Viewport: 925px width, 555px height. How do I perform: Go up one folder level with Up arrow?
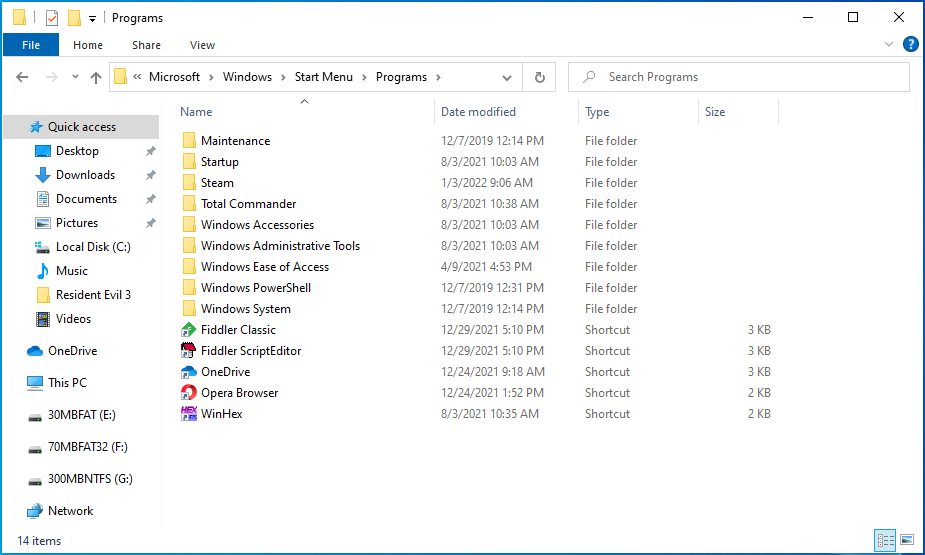click(96, 77)
